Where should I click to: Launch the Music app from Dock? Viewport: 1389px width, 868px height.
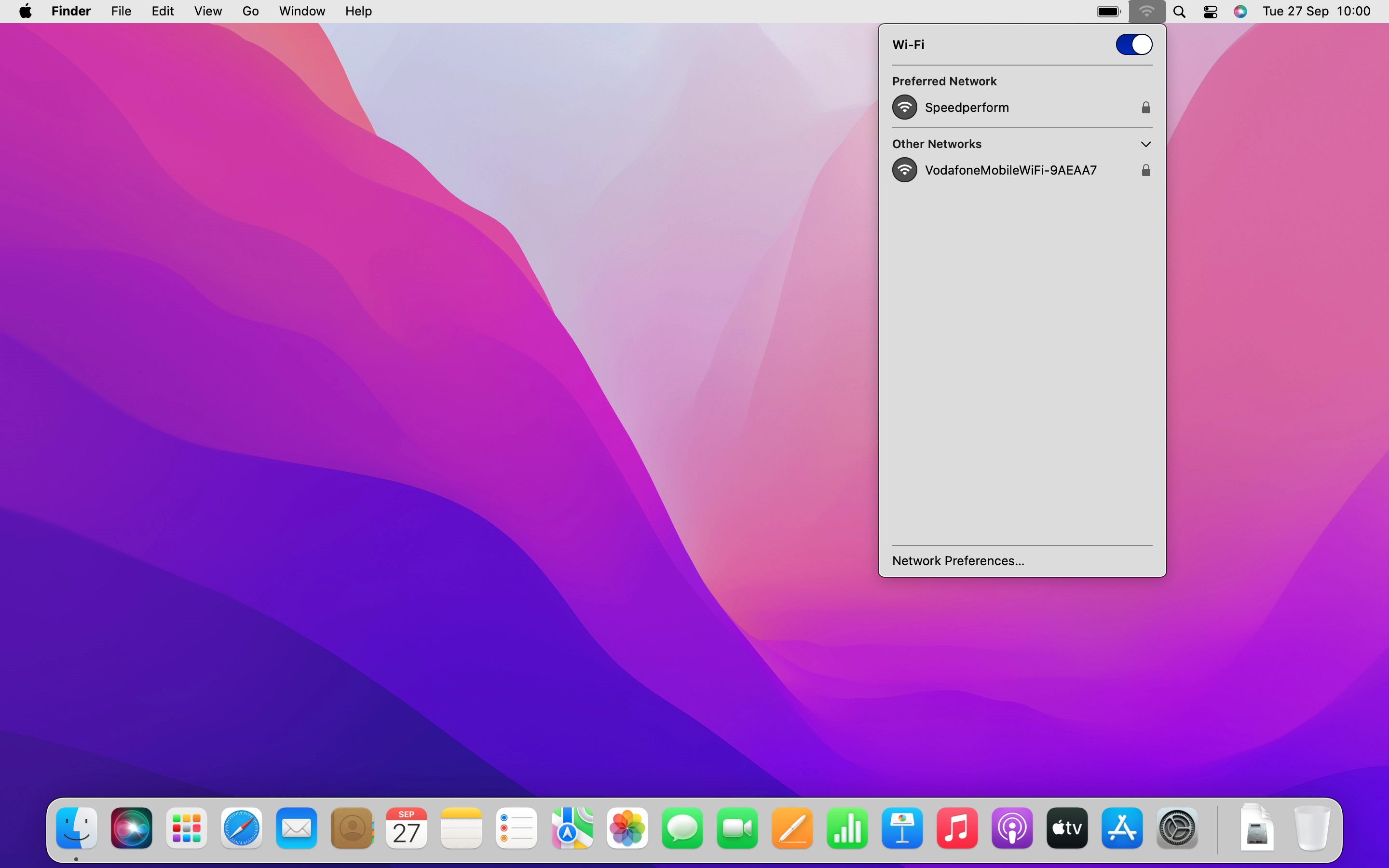click(x=957, y=828)
